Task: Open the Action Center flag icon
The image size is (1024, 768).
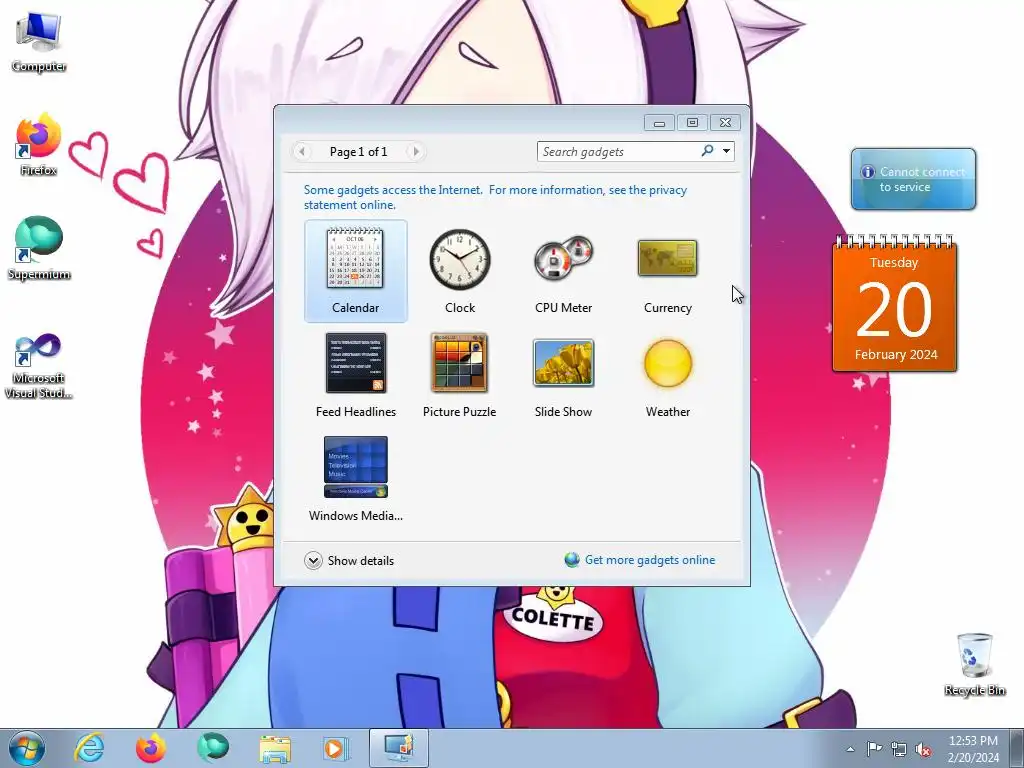Action: pyautogui.click(x=874, y=749)
